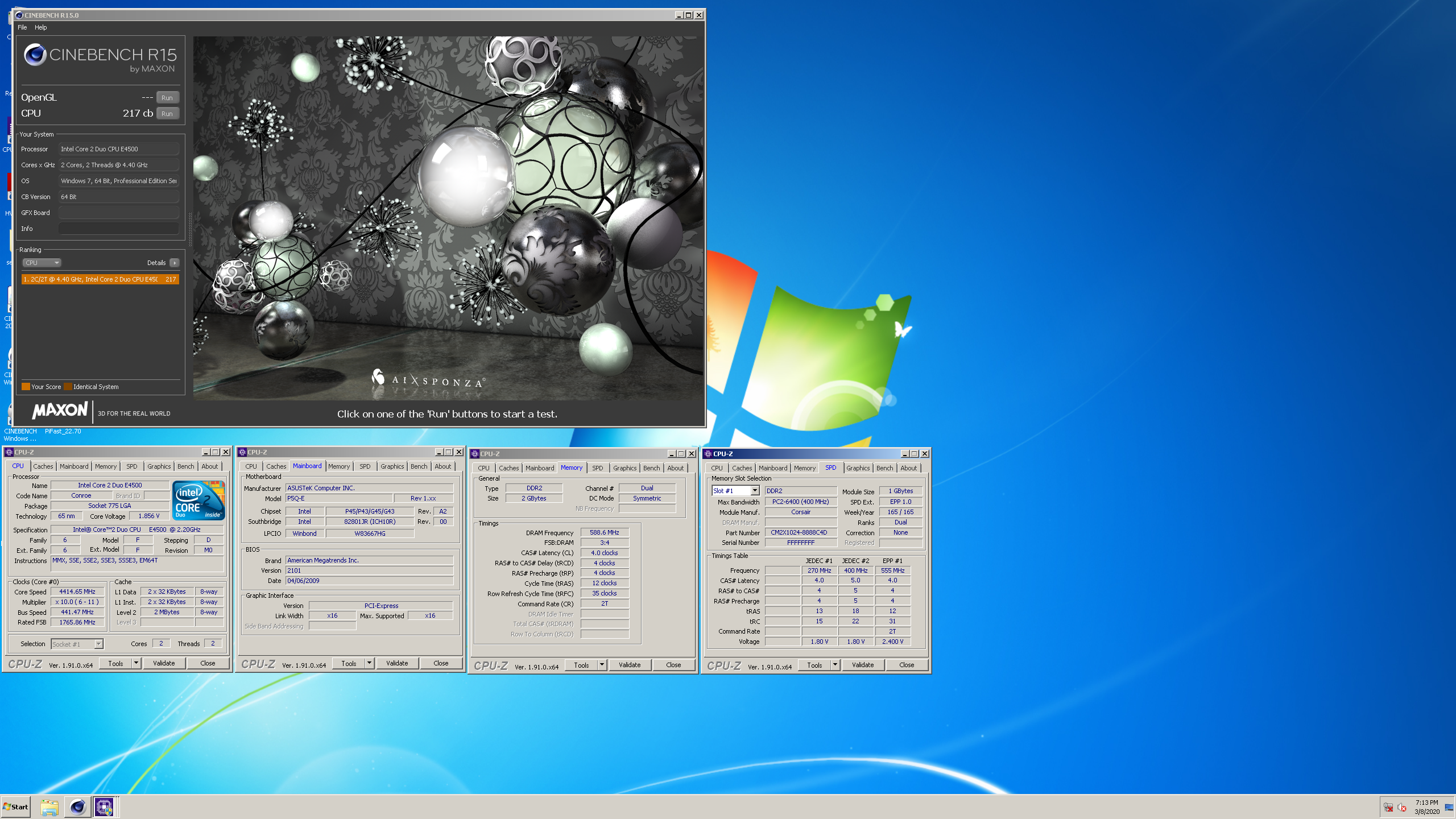Screen dimensions: 1456x819
Task: Open Windows Explorer from the taskbar
Action: tap(49, 806)
